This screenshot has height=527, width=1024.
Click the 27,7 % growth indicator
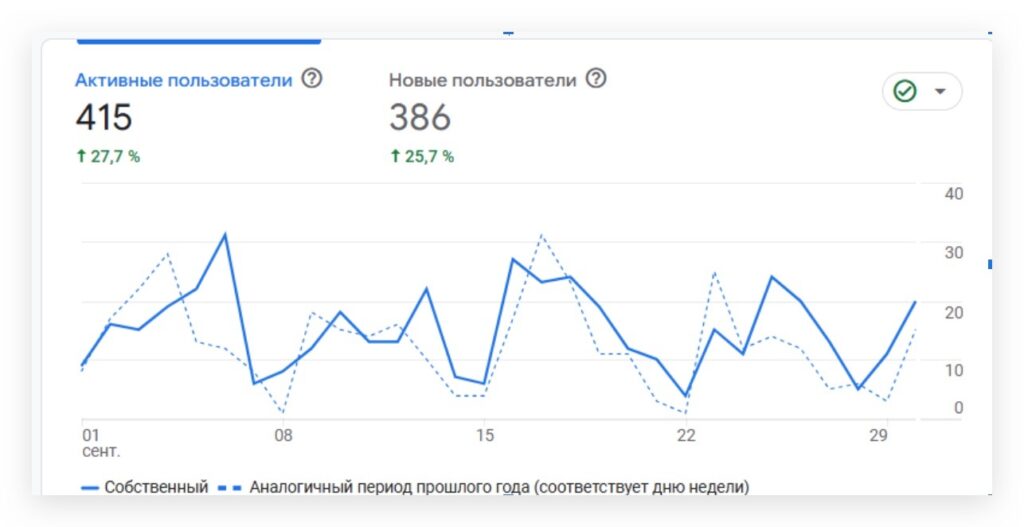click(108, 157)
